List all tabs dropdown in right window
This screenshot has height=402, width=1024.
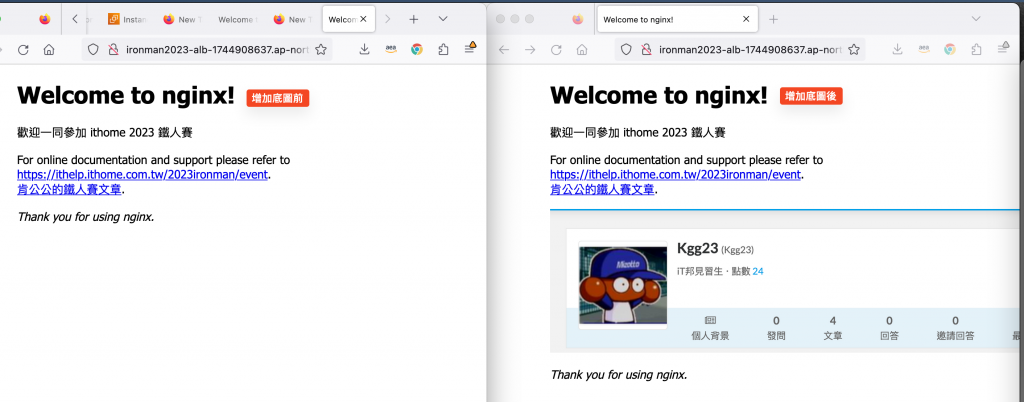(x=976, y=19)
